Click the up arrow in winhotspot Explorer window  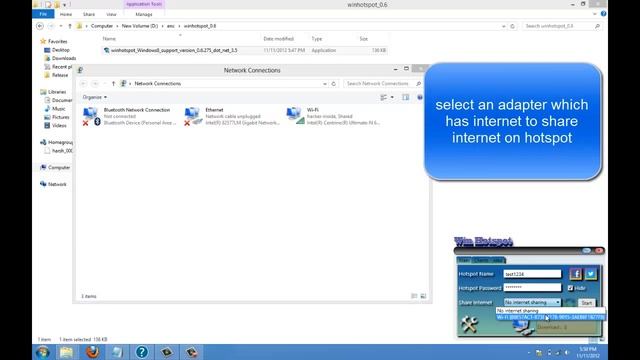click(70, 26)
